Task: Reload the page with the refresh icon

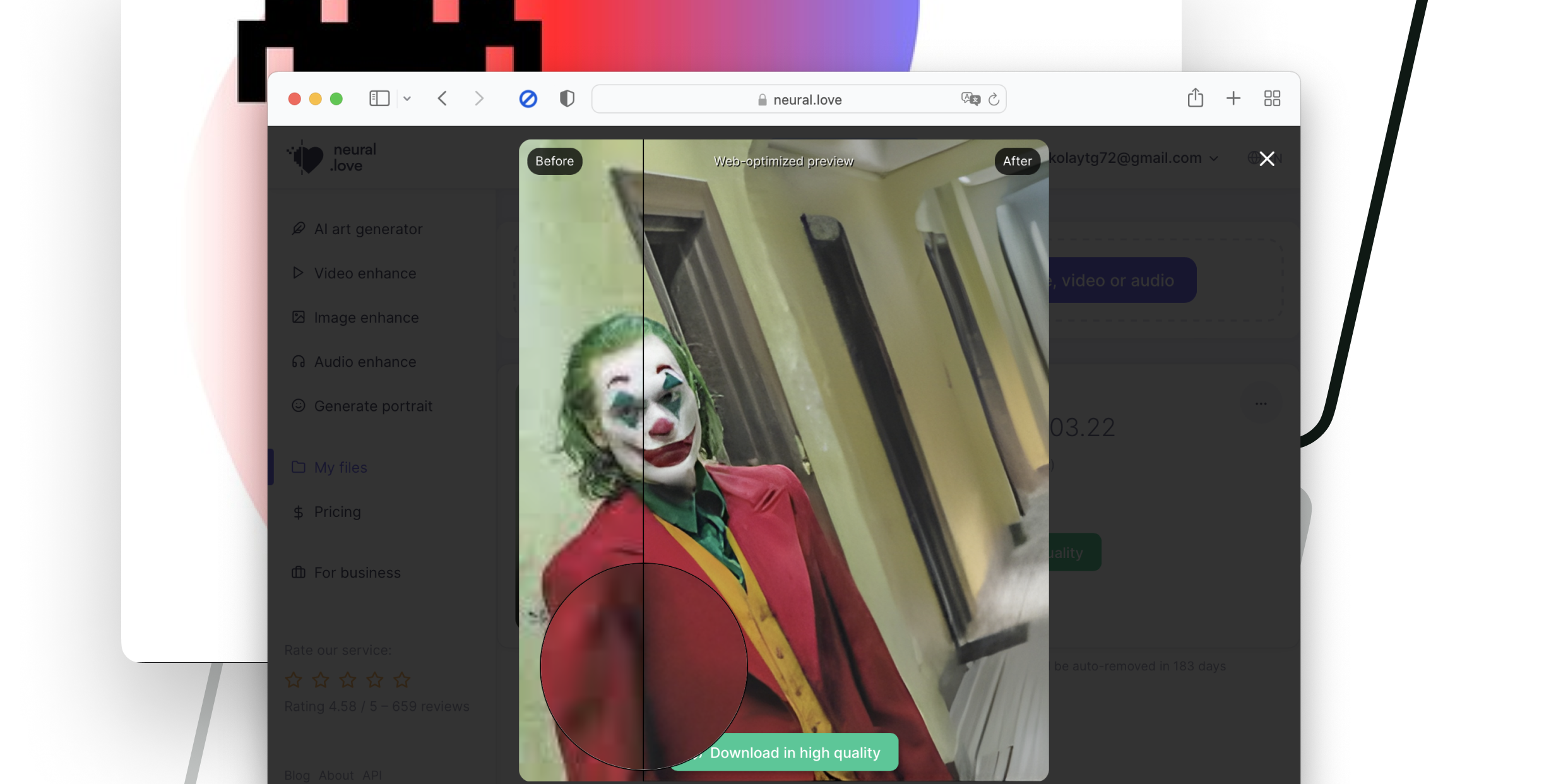Action: coord(994,99)
